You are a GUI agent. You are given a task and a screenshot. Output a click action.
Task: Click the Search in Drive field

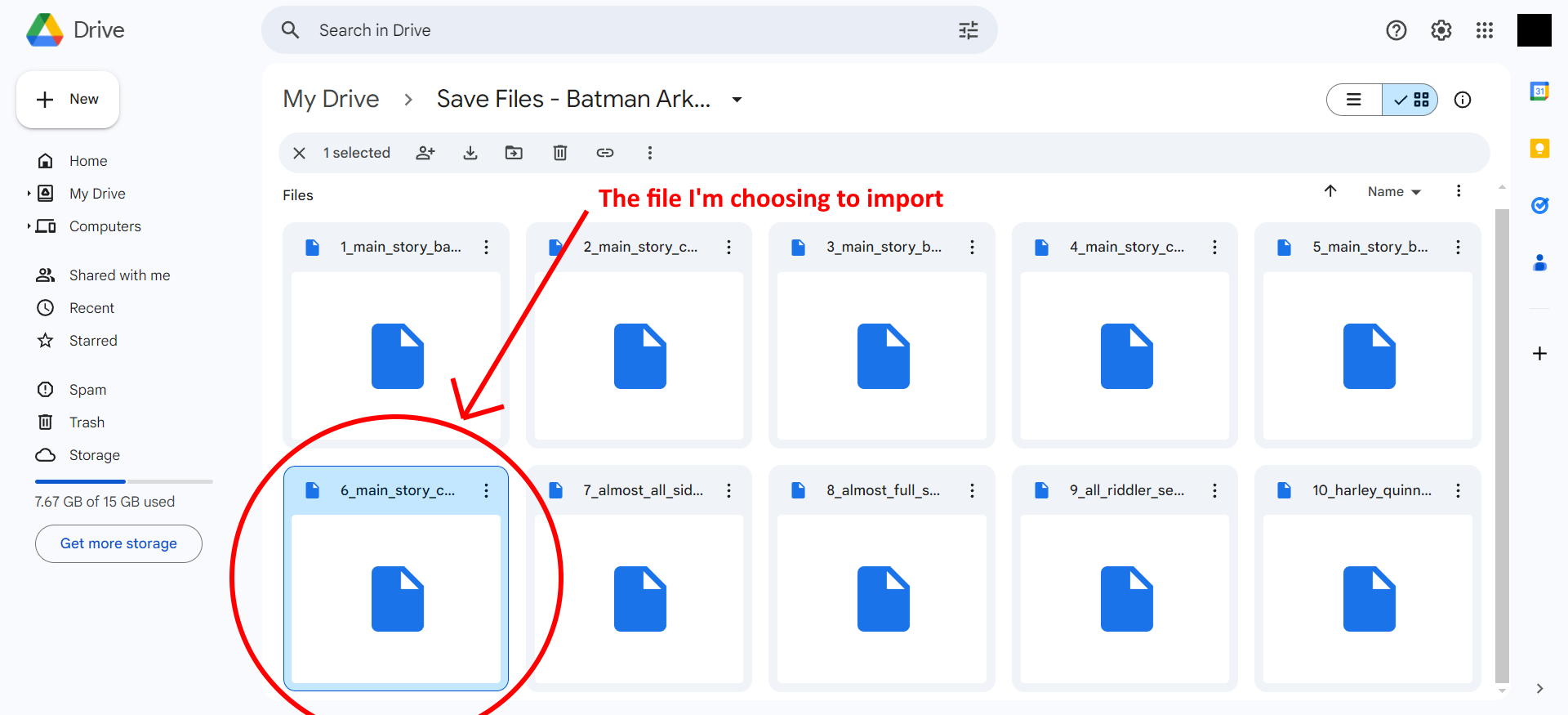coord(629,30)
